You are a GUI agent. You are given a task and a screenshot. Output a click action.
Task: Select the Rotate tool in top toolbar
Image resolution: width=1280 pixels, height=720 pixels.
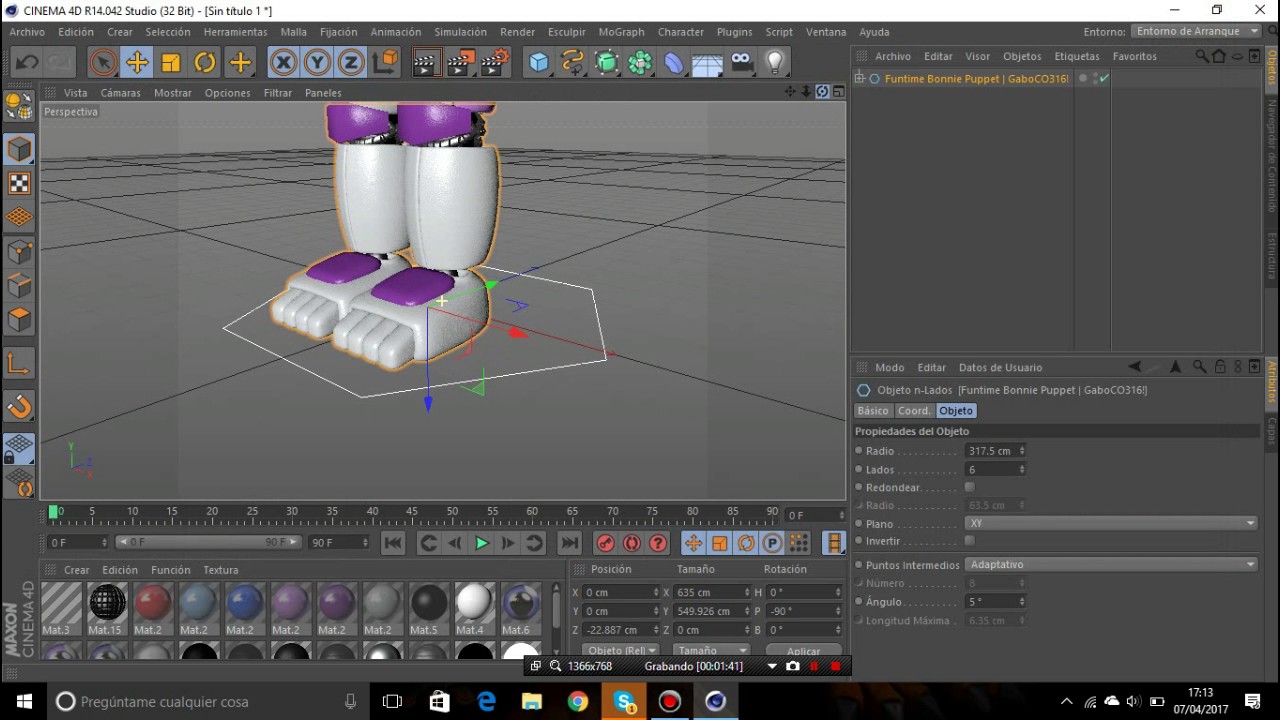(x=205, y=63)
